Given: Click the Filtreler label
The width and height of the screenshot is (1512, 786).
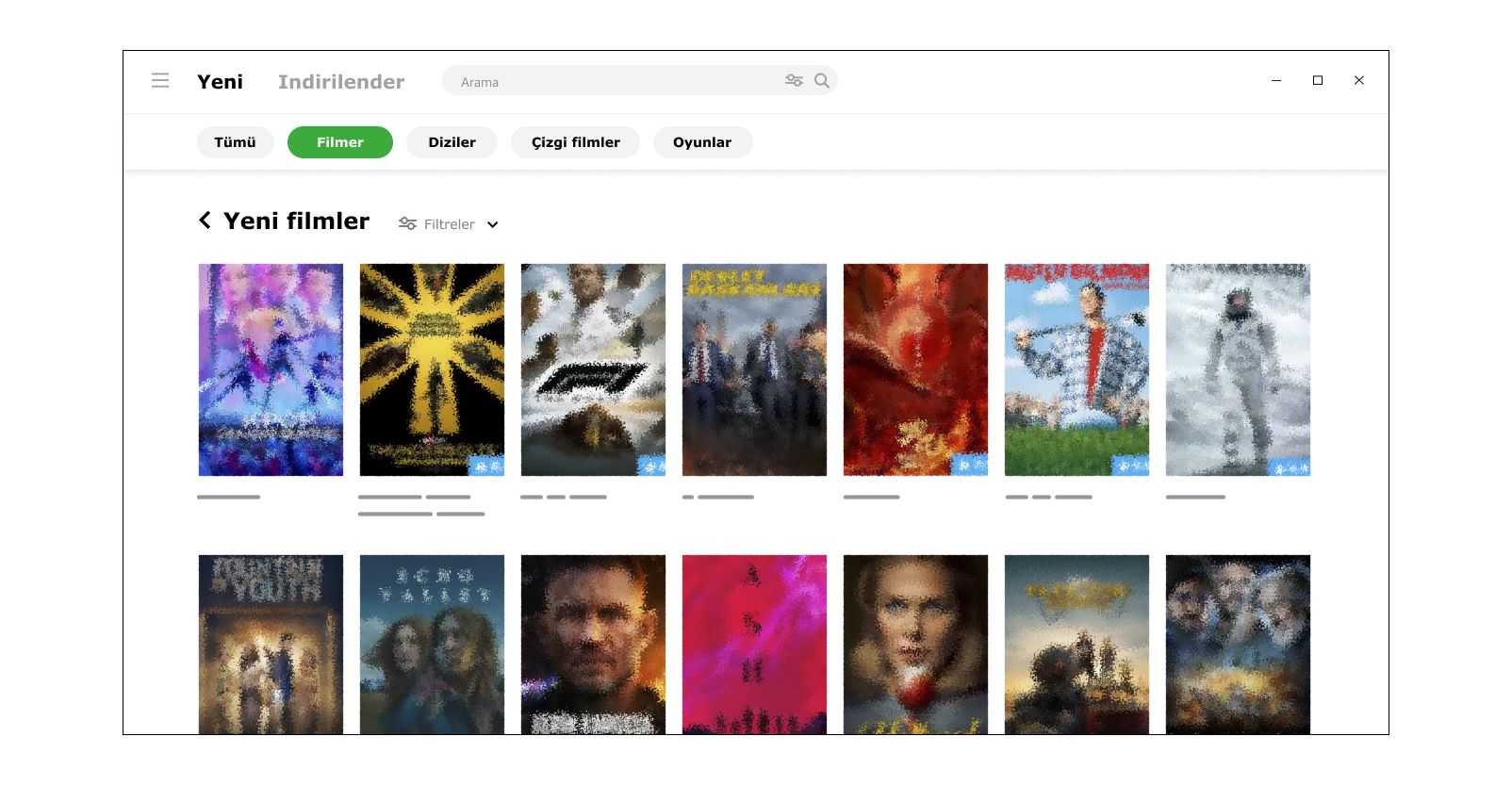Looking at the screenshot, I should pos(450,224).
